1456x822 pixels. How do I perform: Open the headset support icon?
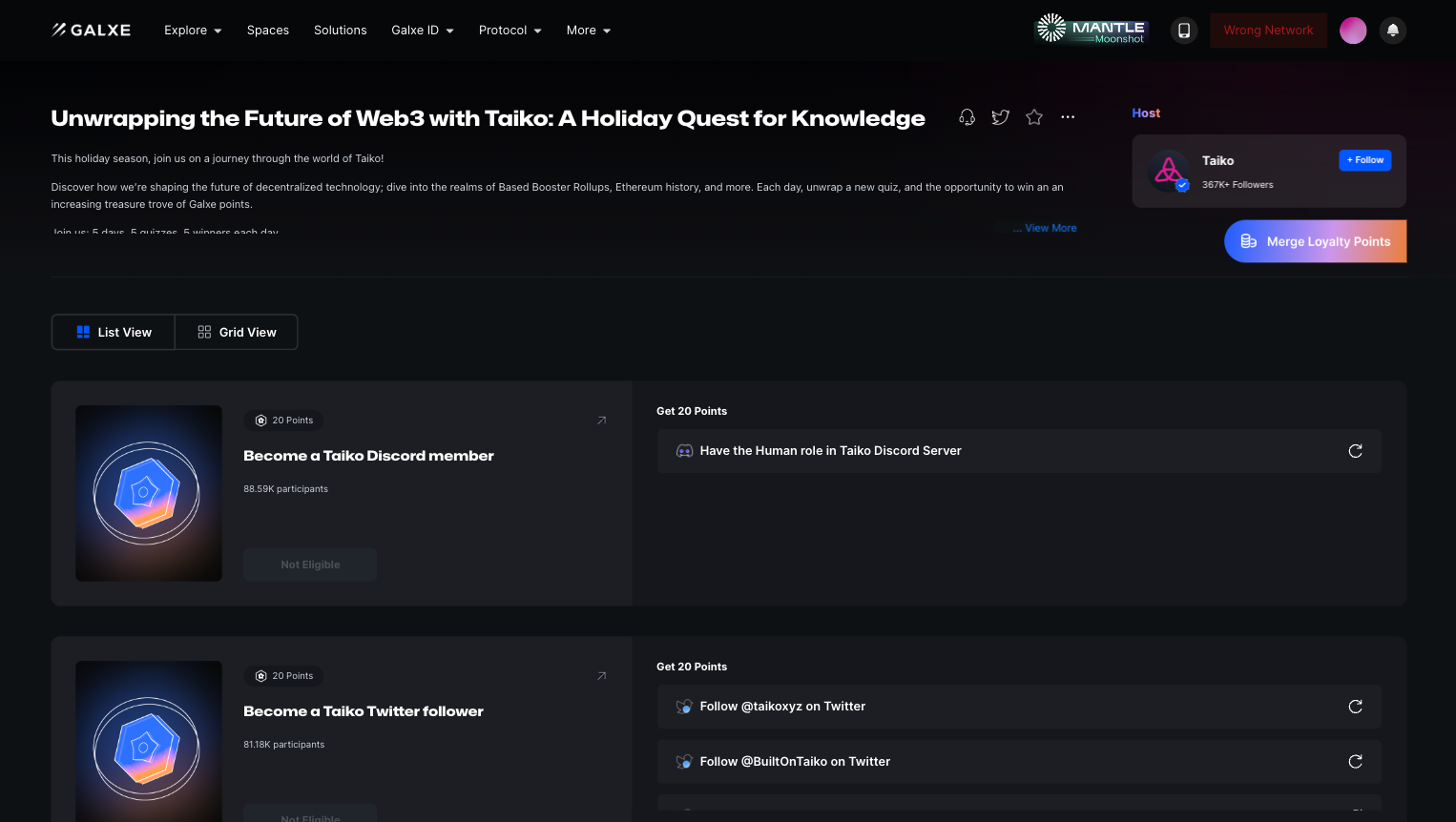click(x=967, y=117)
